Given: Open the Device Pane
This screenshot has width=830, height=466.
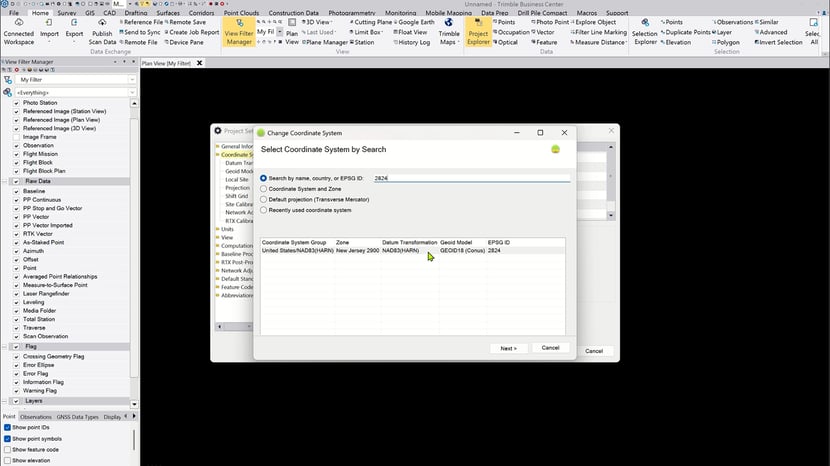Looking at the screenshot, I should (184, 42).
